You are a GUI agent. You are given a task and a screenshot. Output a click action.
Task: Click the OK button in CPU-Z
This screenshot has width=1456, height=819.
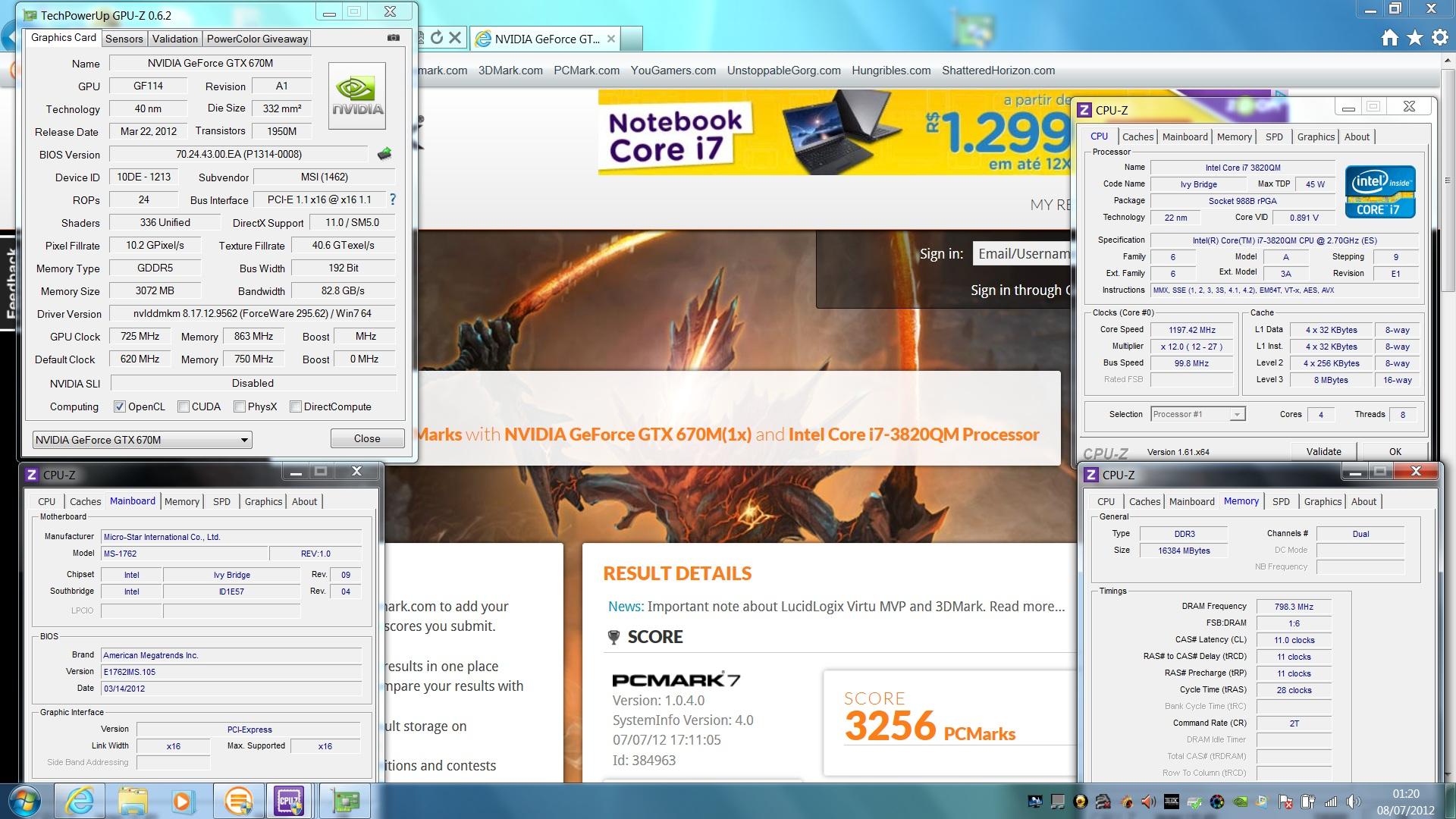point(1395,451)
